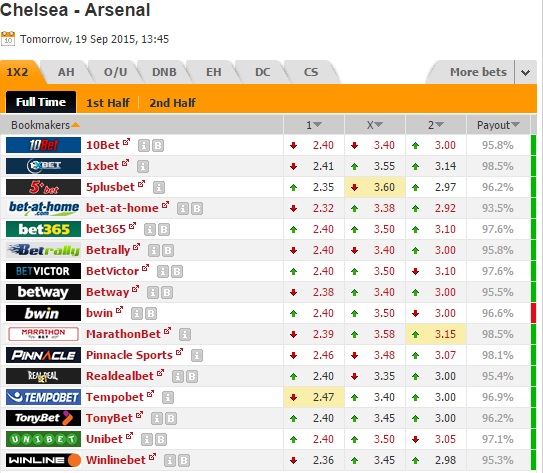The width and height of the screenshot is (543, 473).
Task: Select the 2nd Half odds view
Action: [172, 103]
